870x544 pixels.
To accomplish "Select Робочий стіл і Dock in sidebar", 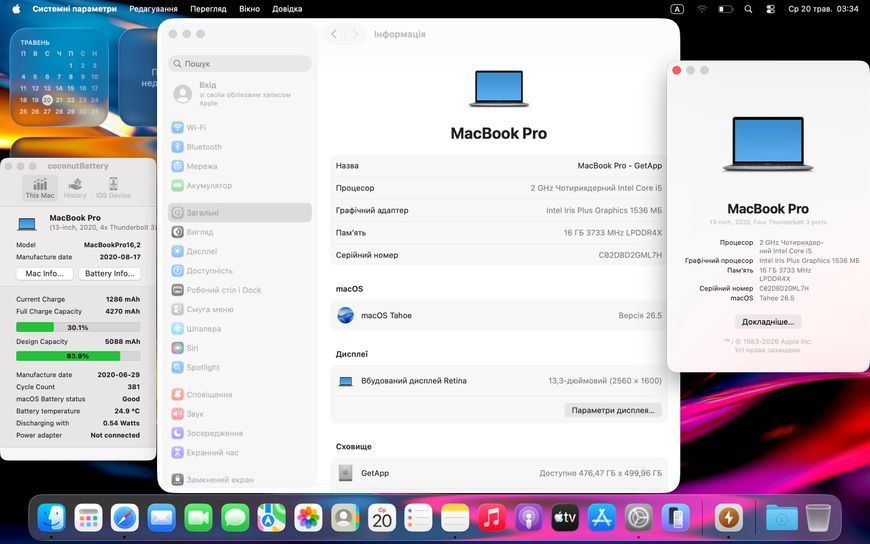I will pos(240,290).
